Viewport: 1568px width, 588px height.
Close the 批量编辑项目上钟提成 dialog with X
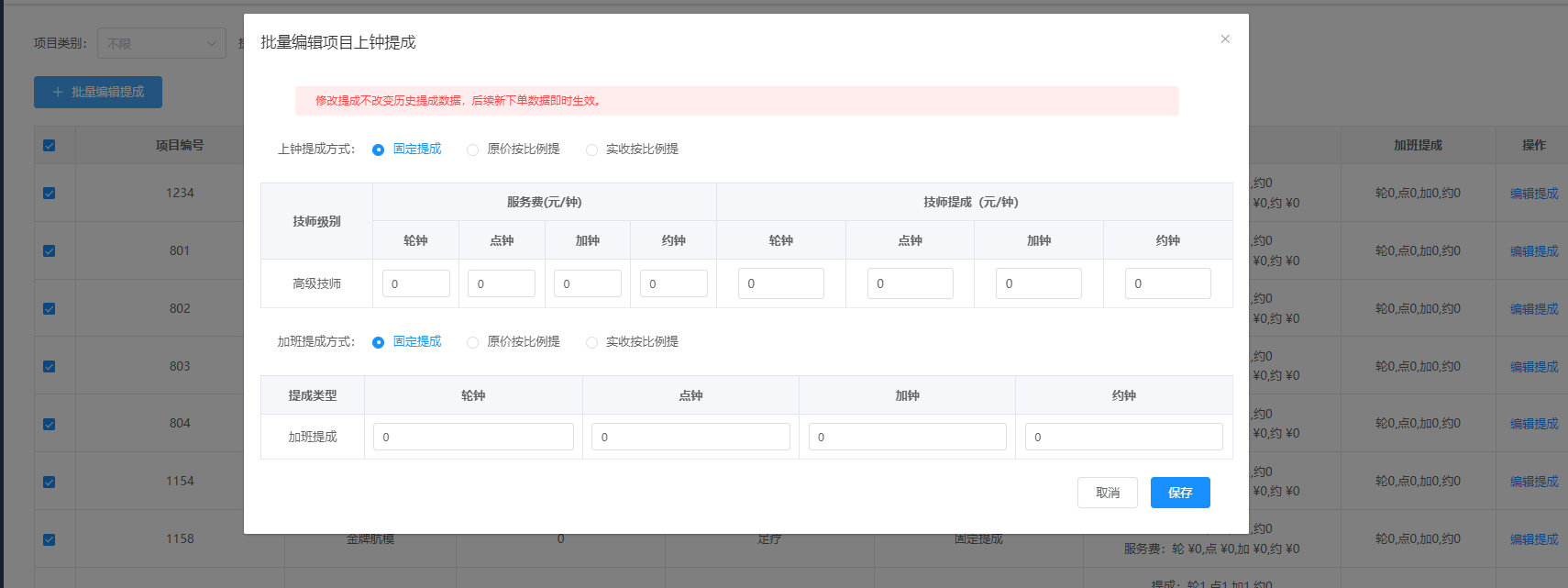pos(1225,39)
